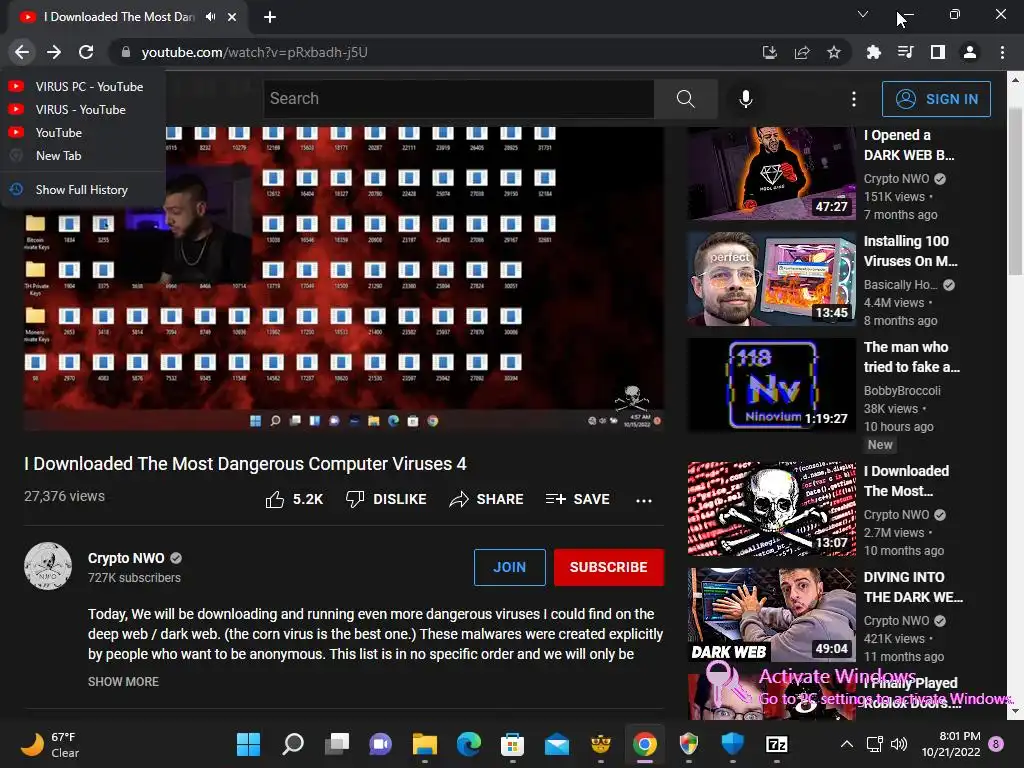
Task: Bookmark this page with the star
Action: [x=834, y=52]
